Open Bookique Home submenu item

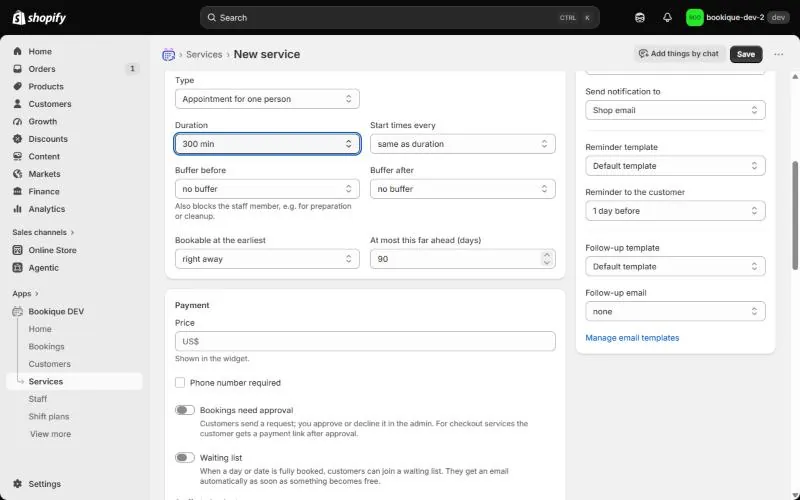pyautogui.click(x=40, y=329)
